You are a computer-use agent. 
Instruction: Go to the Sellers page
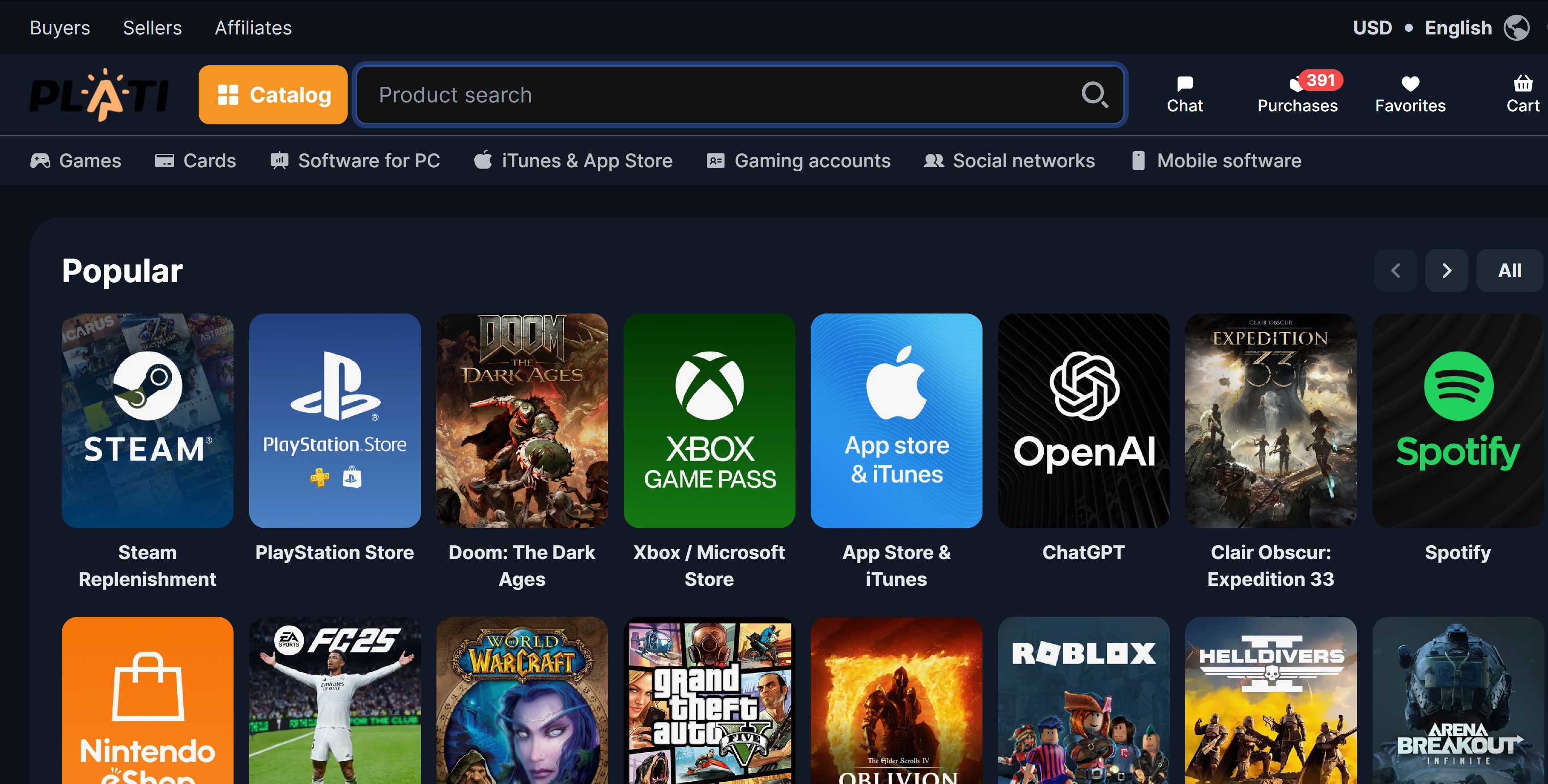point(152,28)
